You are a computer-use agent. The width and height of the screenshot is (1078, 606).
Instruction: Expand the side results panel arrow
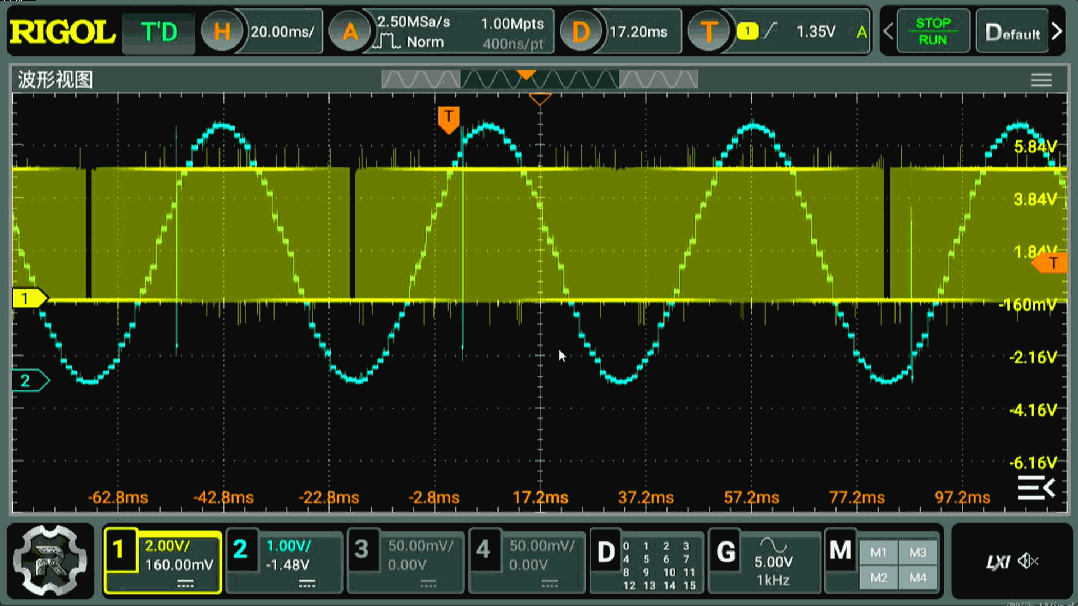coord(1036,488)
